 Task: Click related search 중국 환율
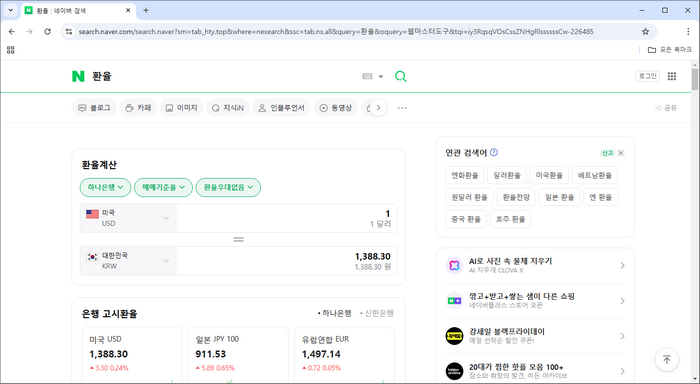pos(466,219)
